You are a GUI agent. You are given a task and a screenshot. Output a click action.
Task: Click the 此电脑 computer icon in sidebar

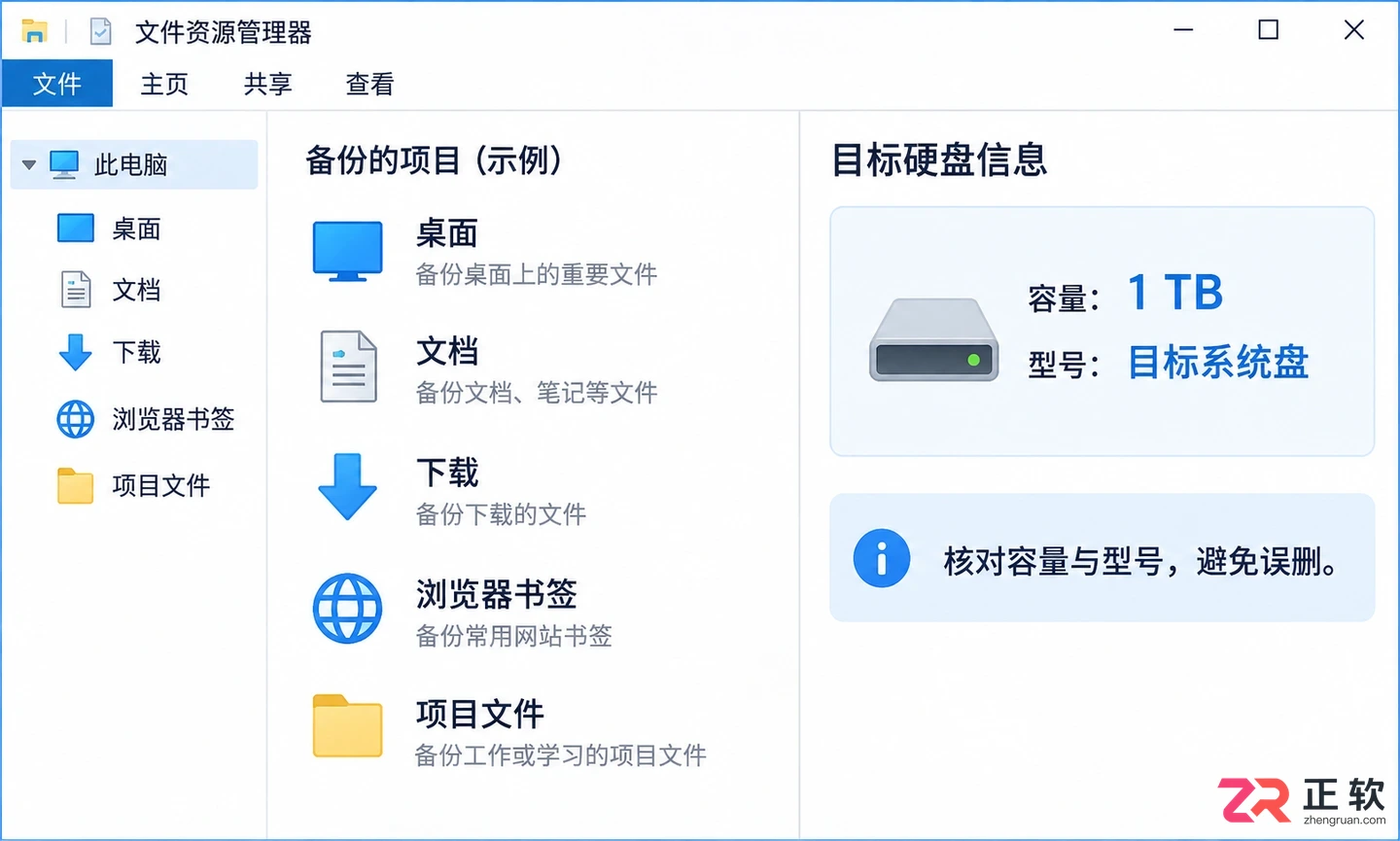[64, 164]
